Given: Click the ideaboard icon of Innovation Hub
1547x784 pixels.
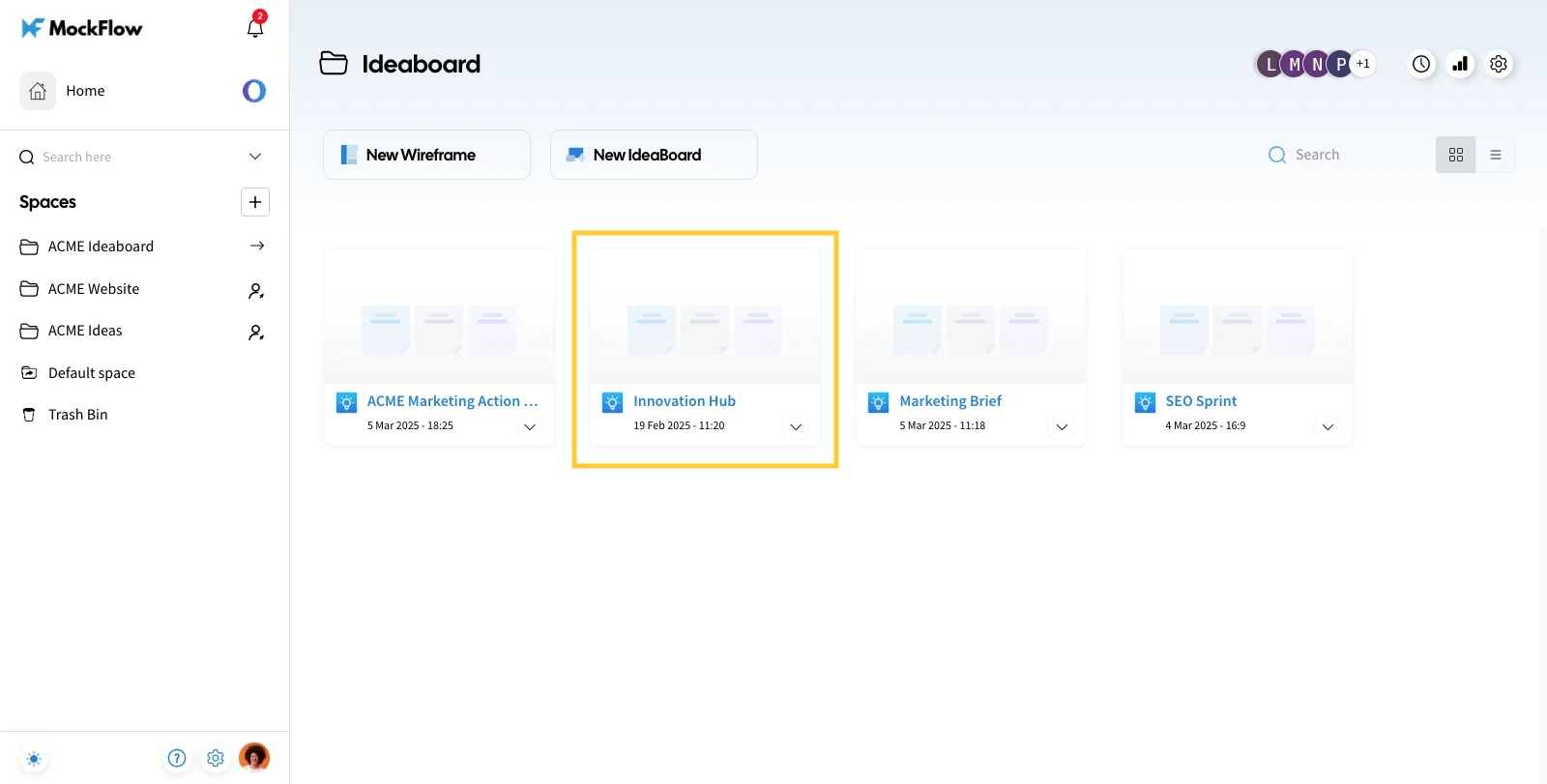Looking at the screenshot, I should (x=613, y=403).
